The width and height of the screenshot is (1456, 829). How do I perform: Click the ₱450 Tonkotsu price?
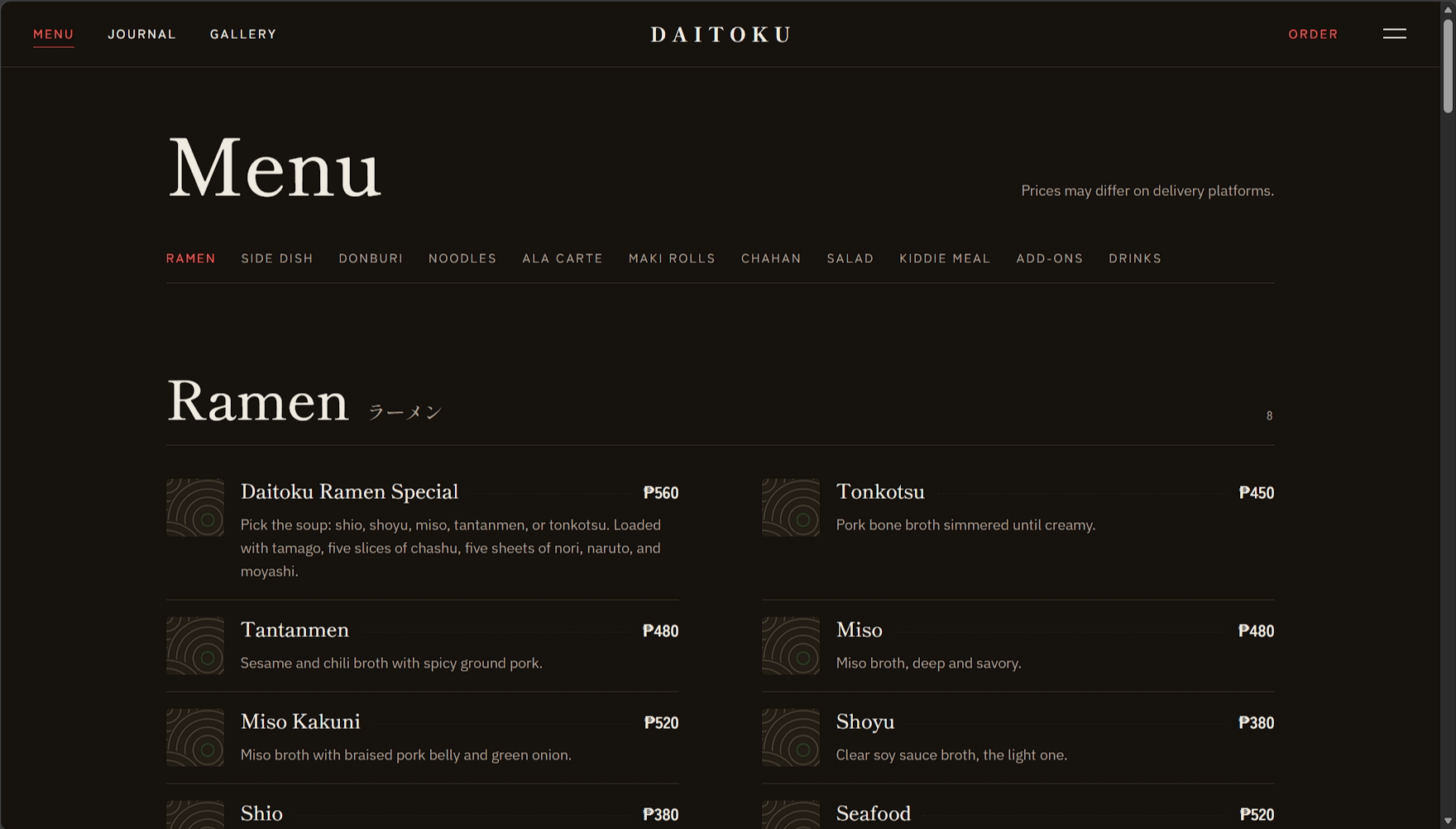tap(1257, 493)
